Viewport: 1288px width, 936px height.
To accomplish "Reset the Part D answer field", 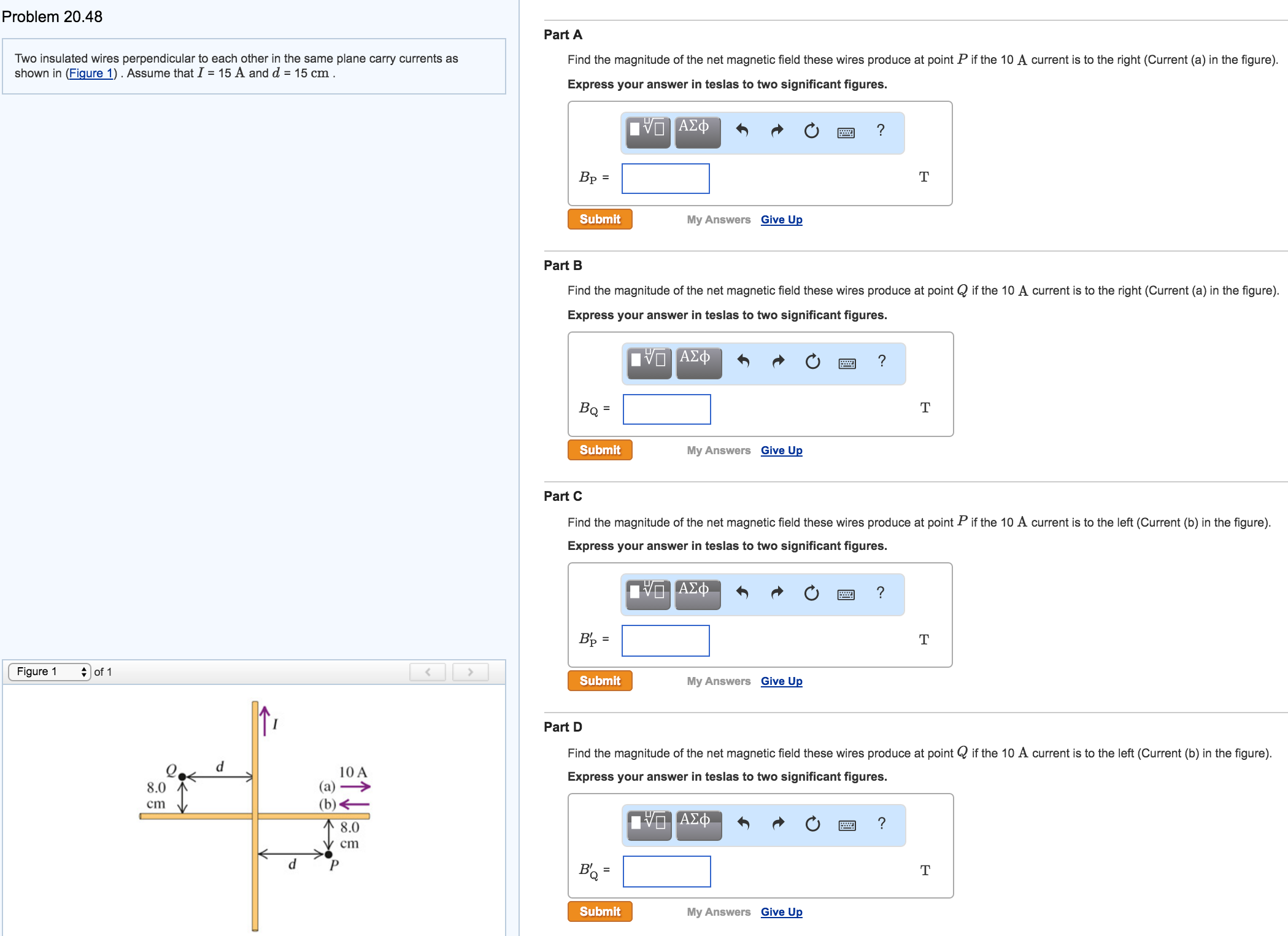I will click(812, 823).
